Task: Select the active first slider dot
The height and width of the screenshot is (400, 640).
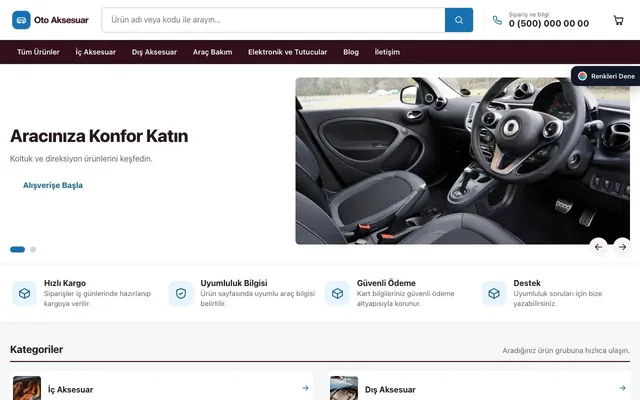Action: click(x=18, y=249)
